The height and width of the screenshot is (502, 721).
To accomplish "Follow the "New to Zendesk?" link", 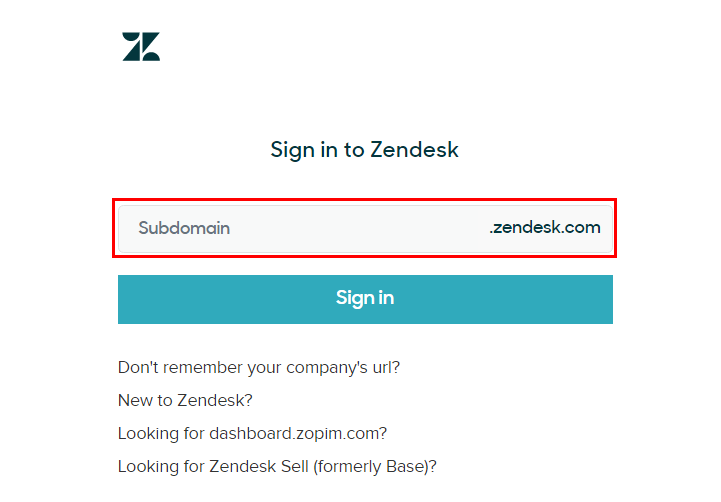I will tap(185, 400).
